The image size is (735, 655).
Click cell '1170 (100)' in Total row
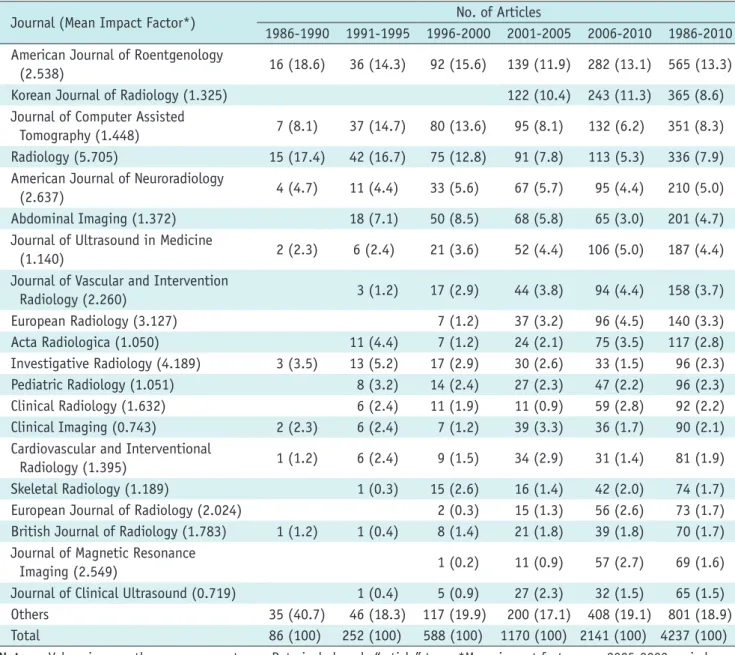tap(533, 636)
